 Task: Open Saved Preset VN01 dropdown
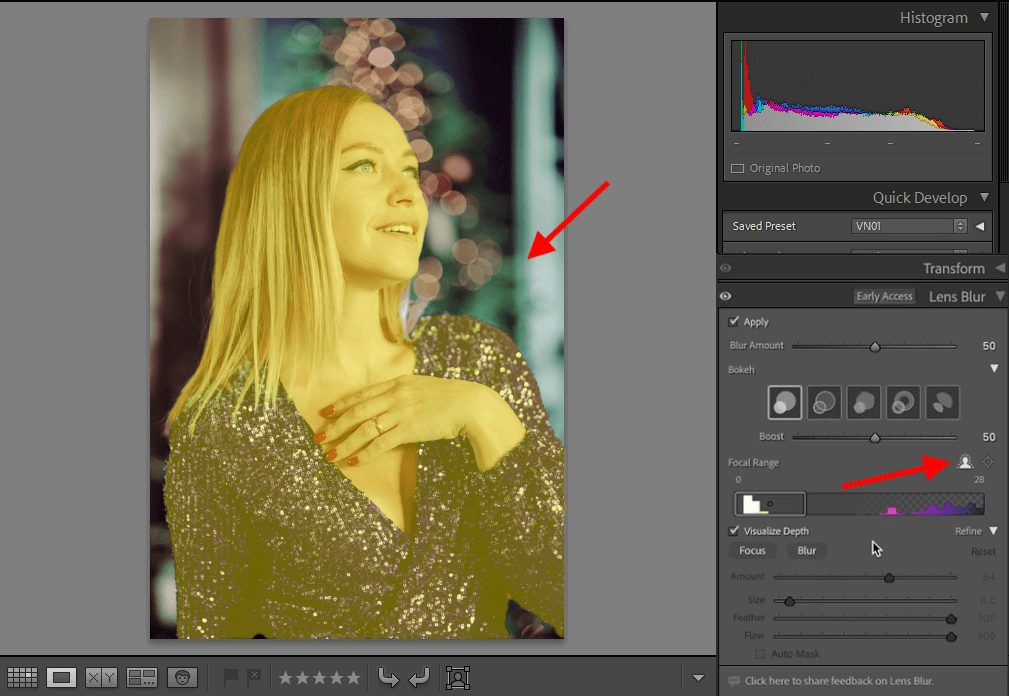click(x=909, y=226)
